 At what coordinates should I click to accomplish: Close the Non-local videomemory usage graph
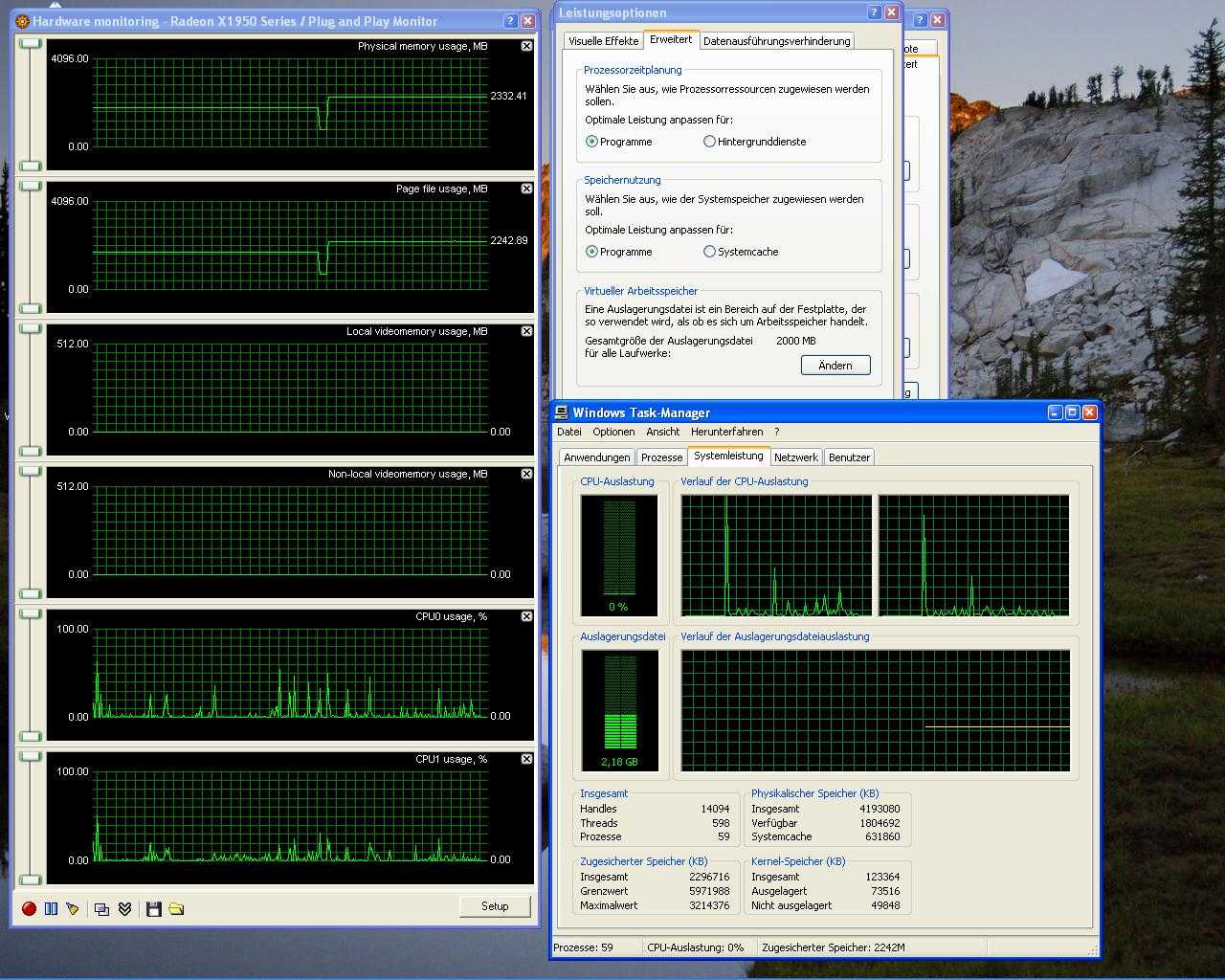(526, 474)
